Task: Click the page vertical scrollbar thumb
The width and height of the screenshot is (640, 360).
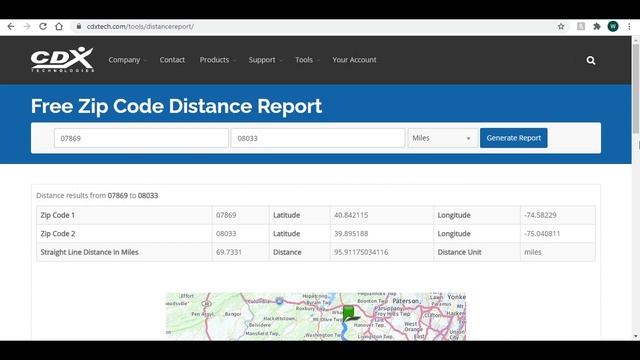Action: click(636, 88)
